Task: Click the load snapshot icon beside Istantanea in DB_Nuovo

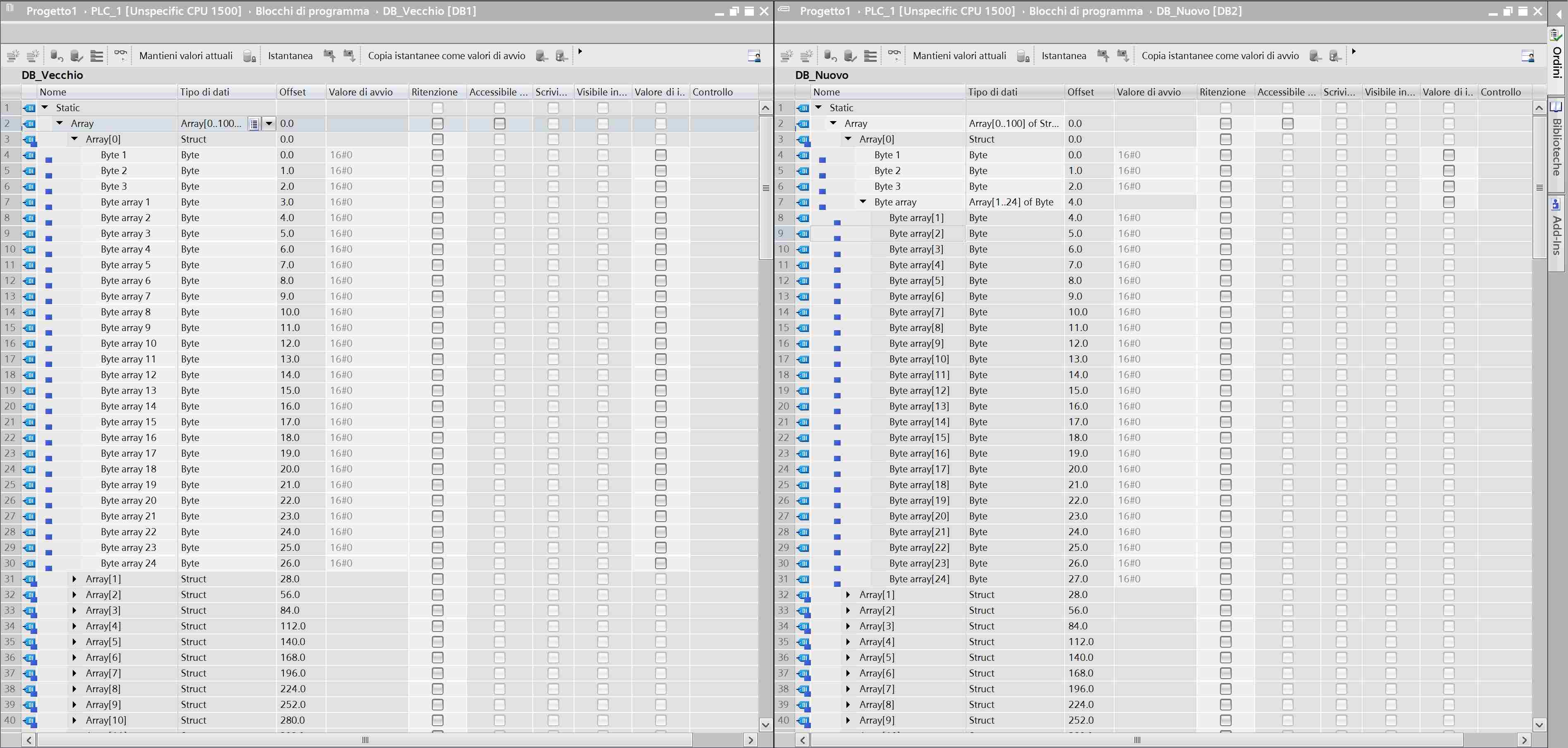Action: point(1103,56)
